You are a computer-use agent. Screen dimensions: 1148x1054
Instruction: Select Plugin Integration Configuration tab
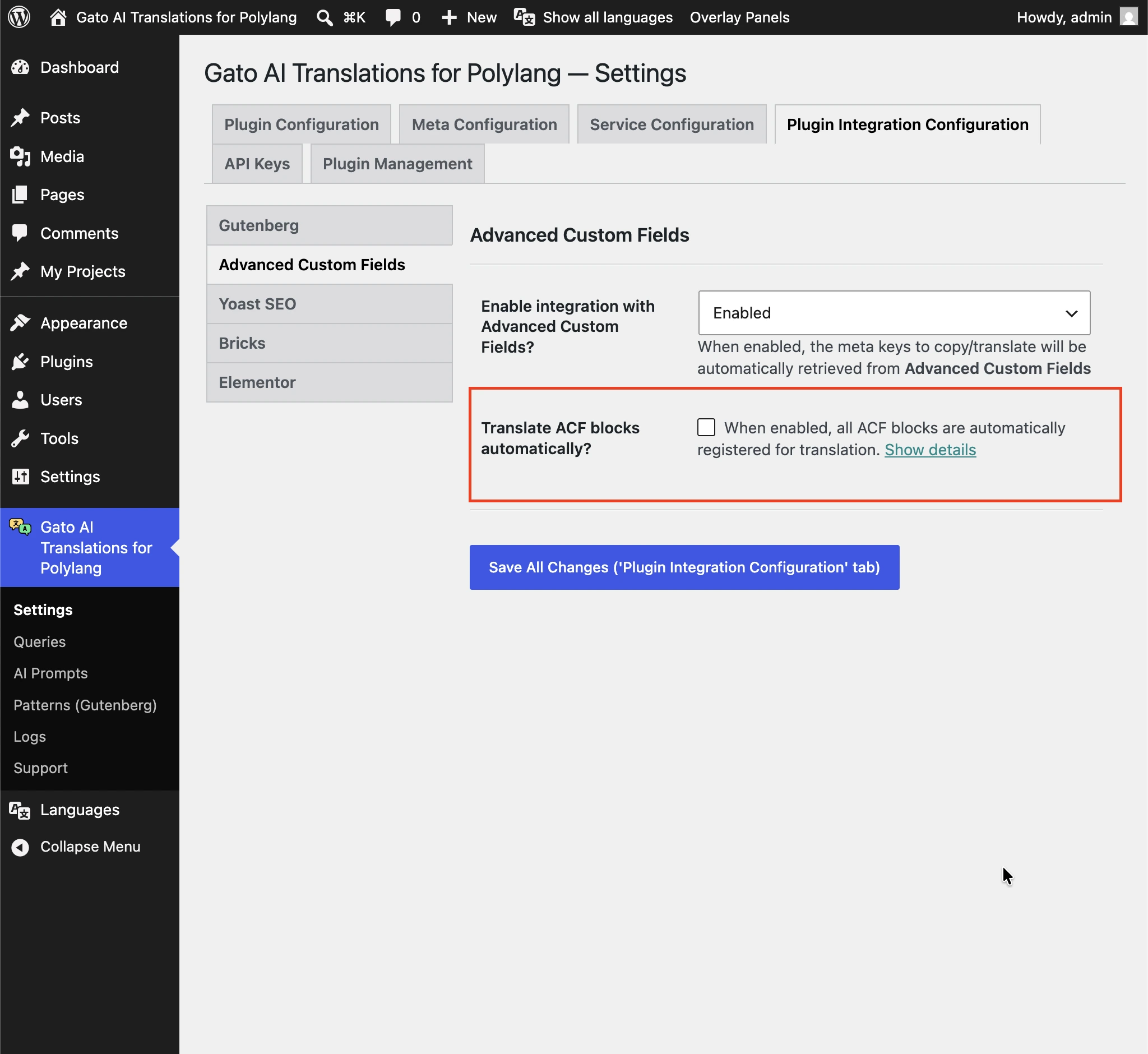pos(908,124)
